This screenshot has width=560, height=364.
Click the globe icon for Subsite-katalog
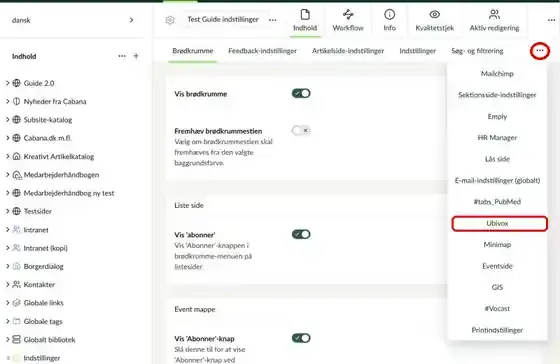point(16,119)
